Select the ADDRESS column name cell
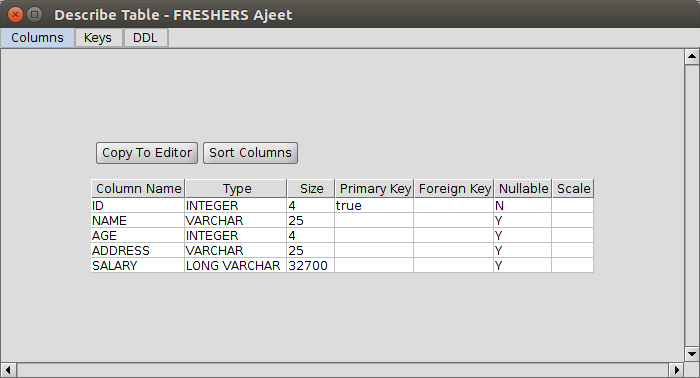700x378 pixels. pos(138,250)
